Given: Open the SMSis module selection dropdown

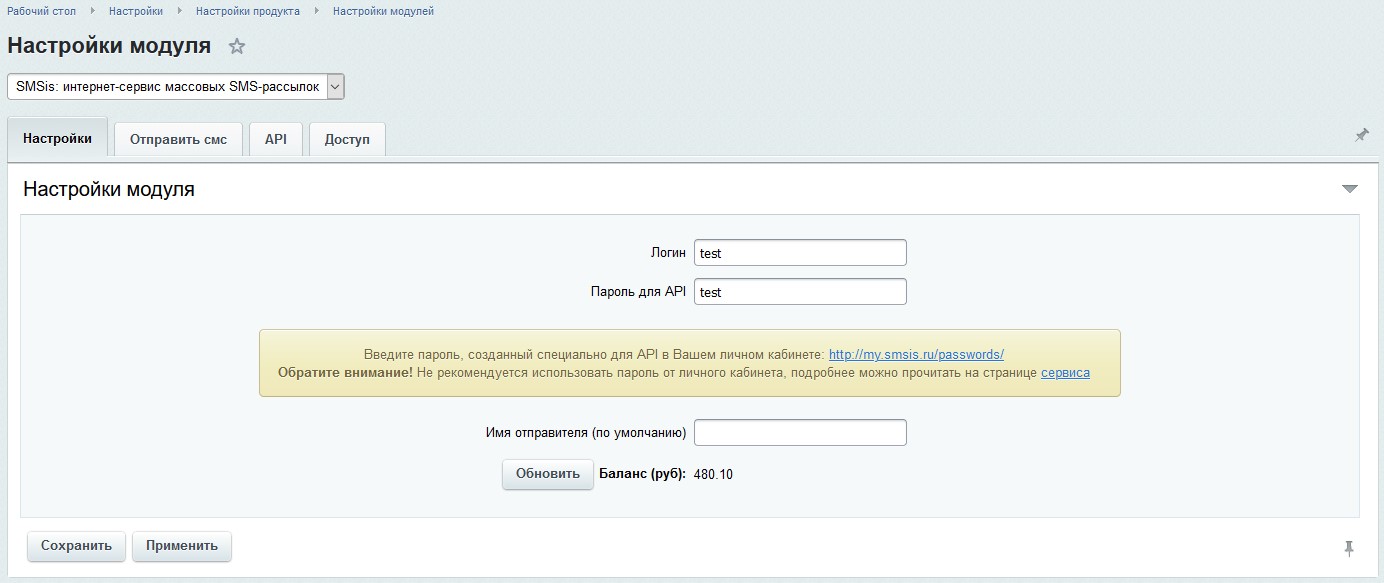Looking at the screenshot, I should (x=176, y=87).
